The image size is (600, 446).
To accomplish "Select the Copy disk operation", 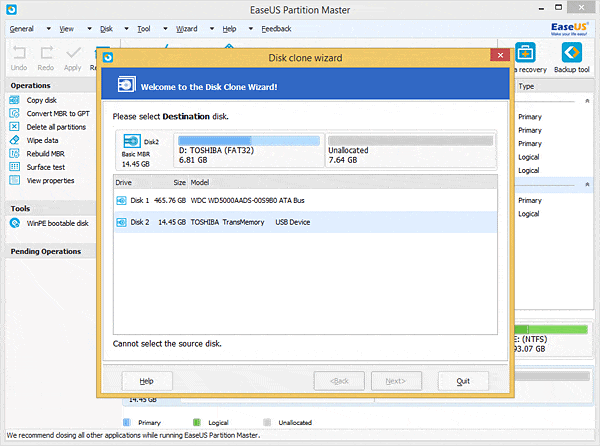I will [x=42, y=100].
